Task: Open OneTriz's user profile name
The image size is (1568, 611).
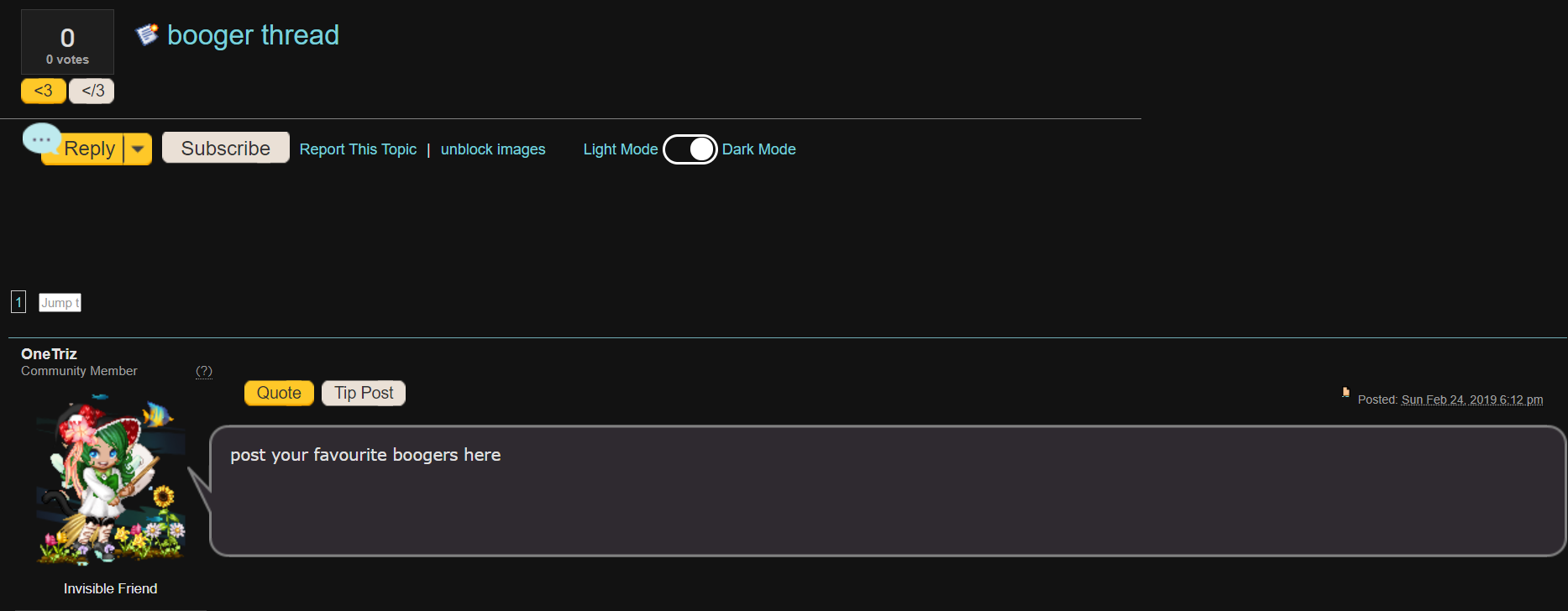Action: 49,354
